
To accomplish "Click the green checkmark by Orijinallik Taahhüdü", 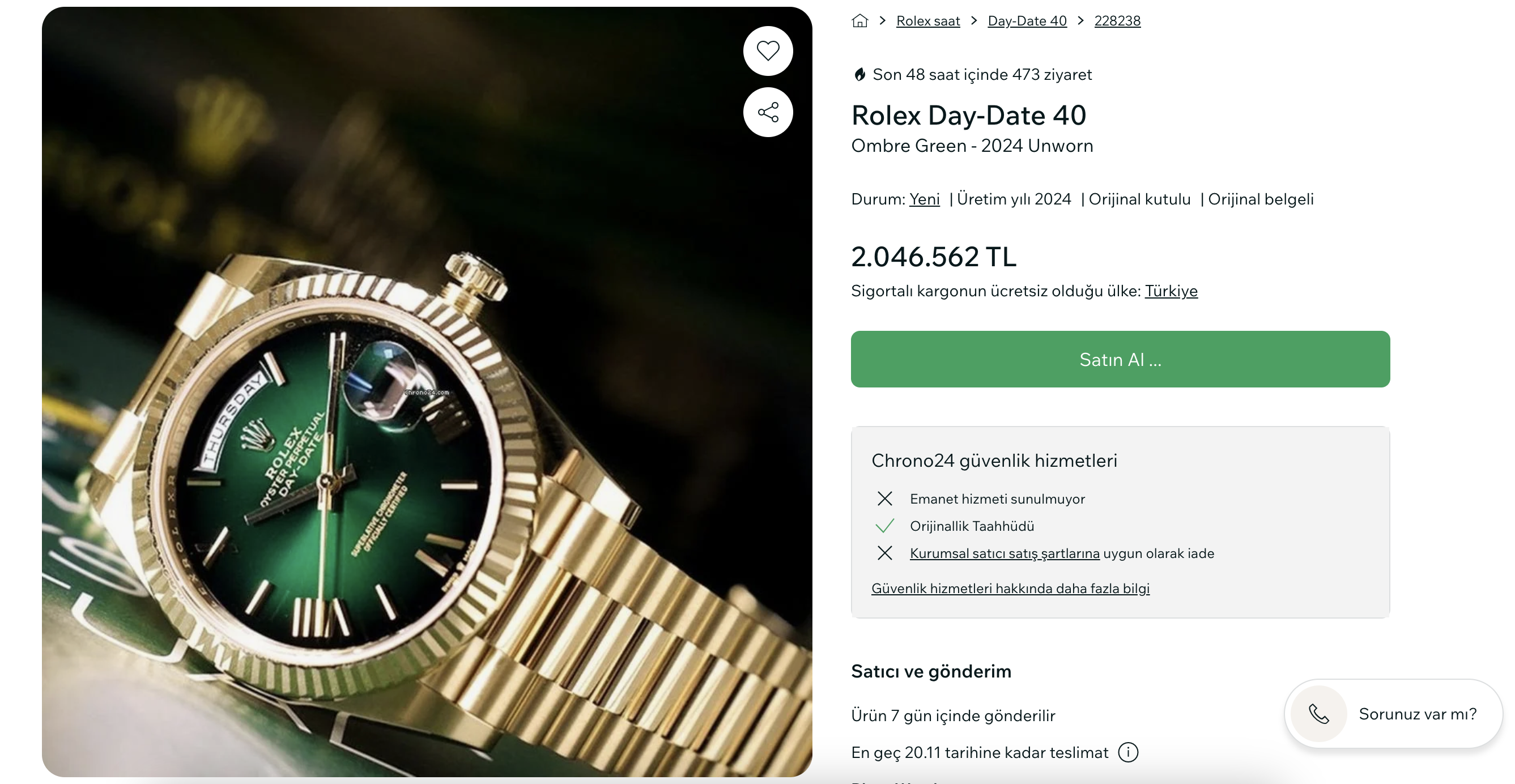I will pyautogui.click(x=884, y=525).
